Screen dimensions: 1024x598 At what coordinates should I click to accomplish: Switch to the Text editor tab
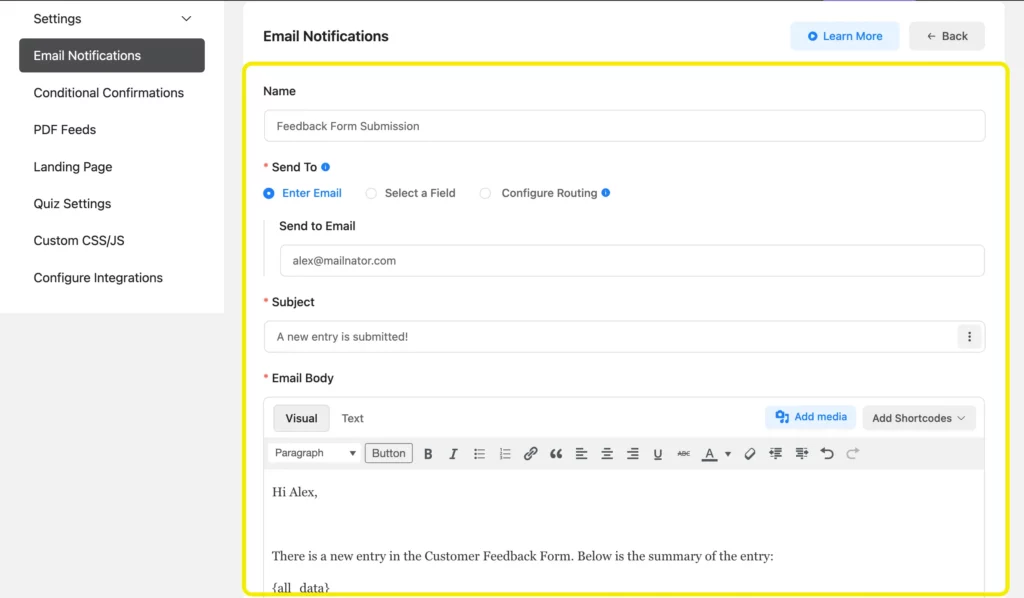(352, 418)
